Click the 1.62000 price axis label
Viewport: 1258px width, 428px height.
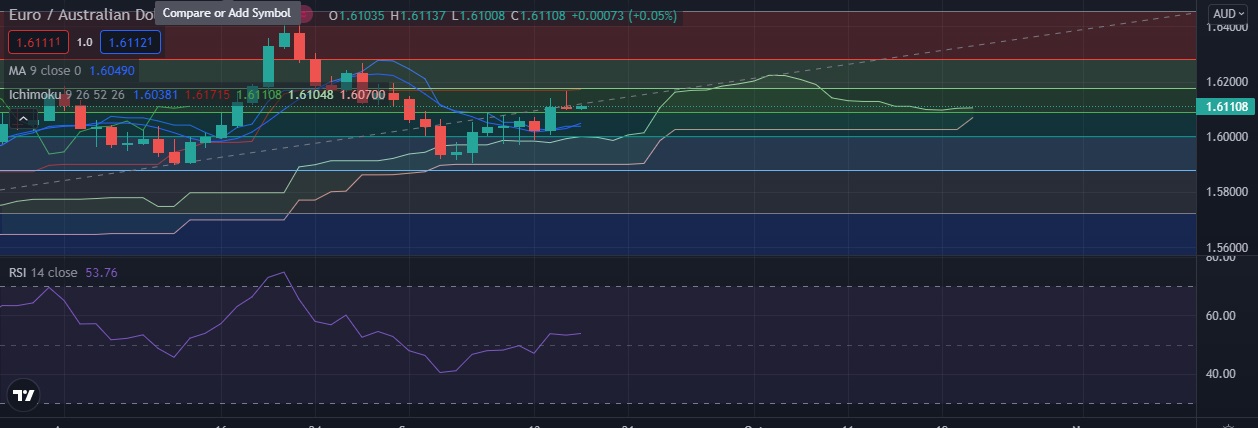tap(1225, 81)
